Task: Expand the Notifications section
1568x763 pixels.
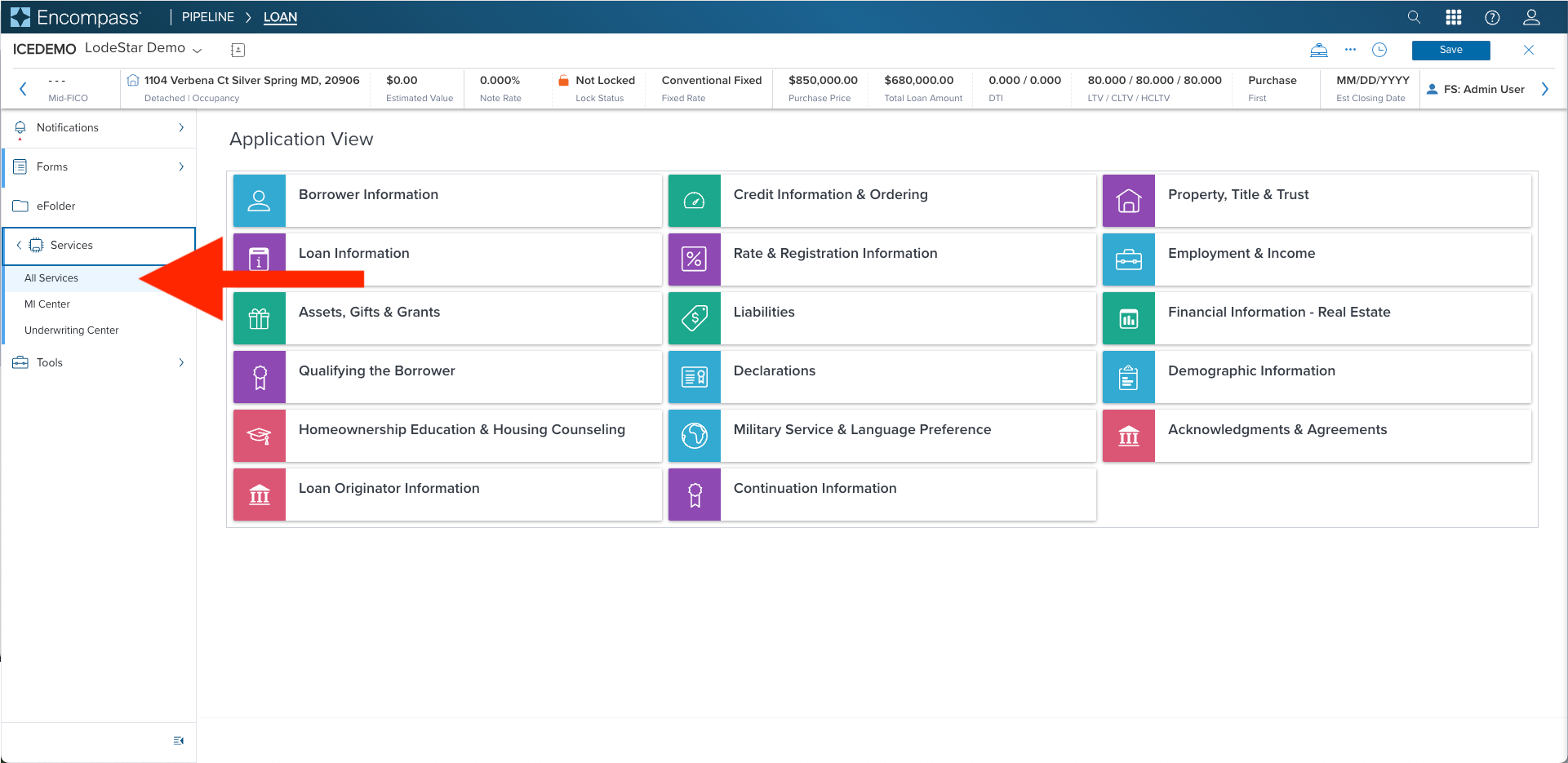Action: coord(181,127)
